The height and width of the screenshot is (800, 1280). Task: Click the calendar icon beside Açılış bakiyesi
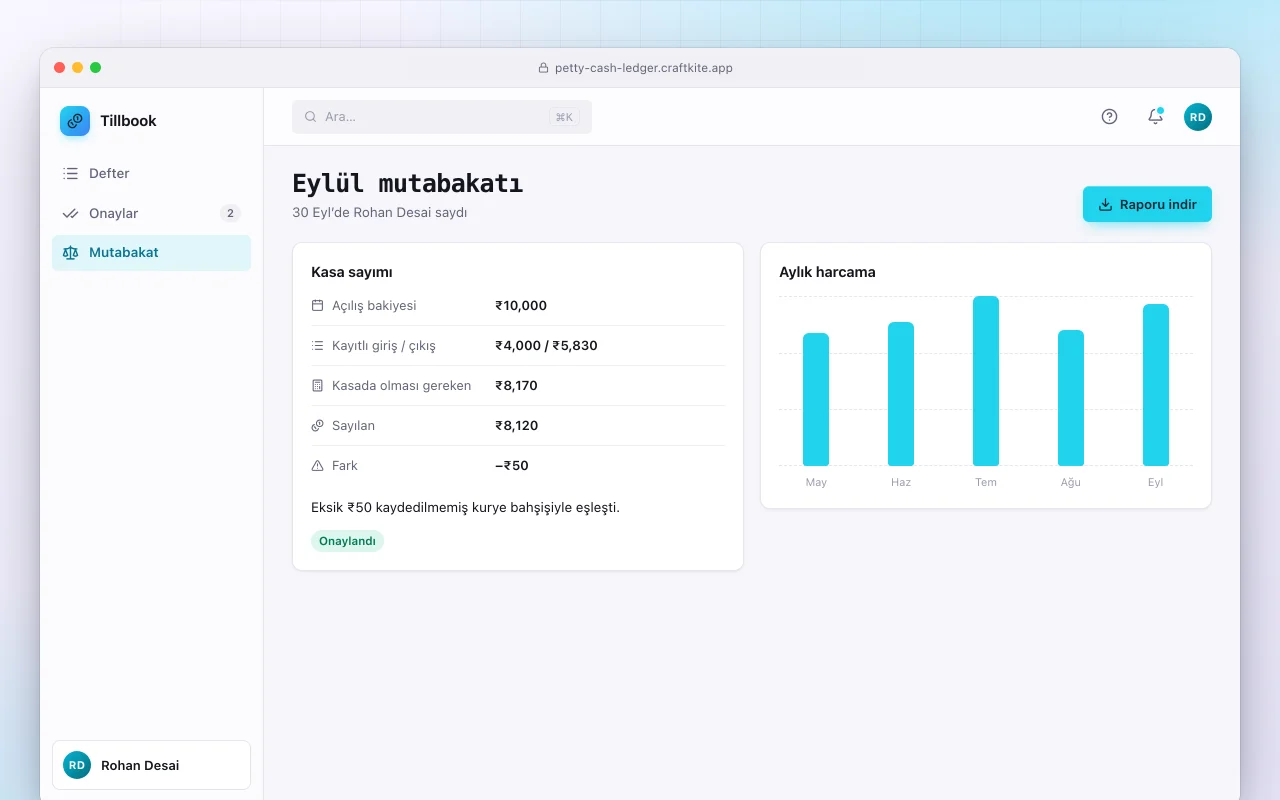coord(318,305)
